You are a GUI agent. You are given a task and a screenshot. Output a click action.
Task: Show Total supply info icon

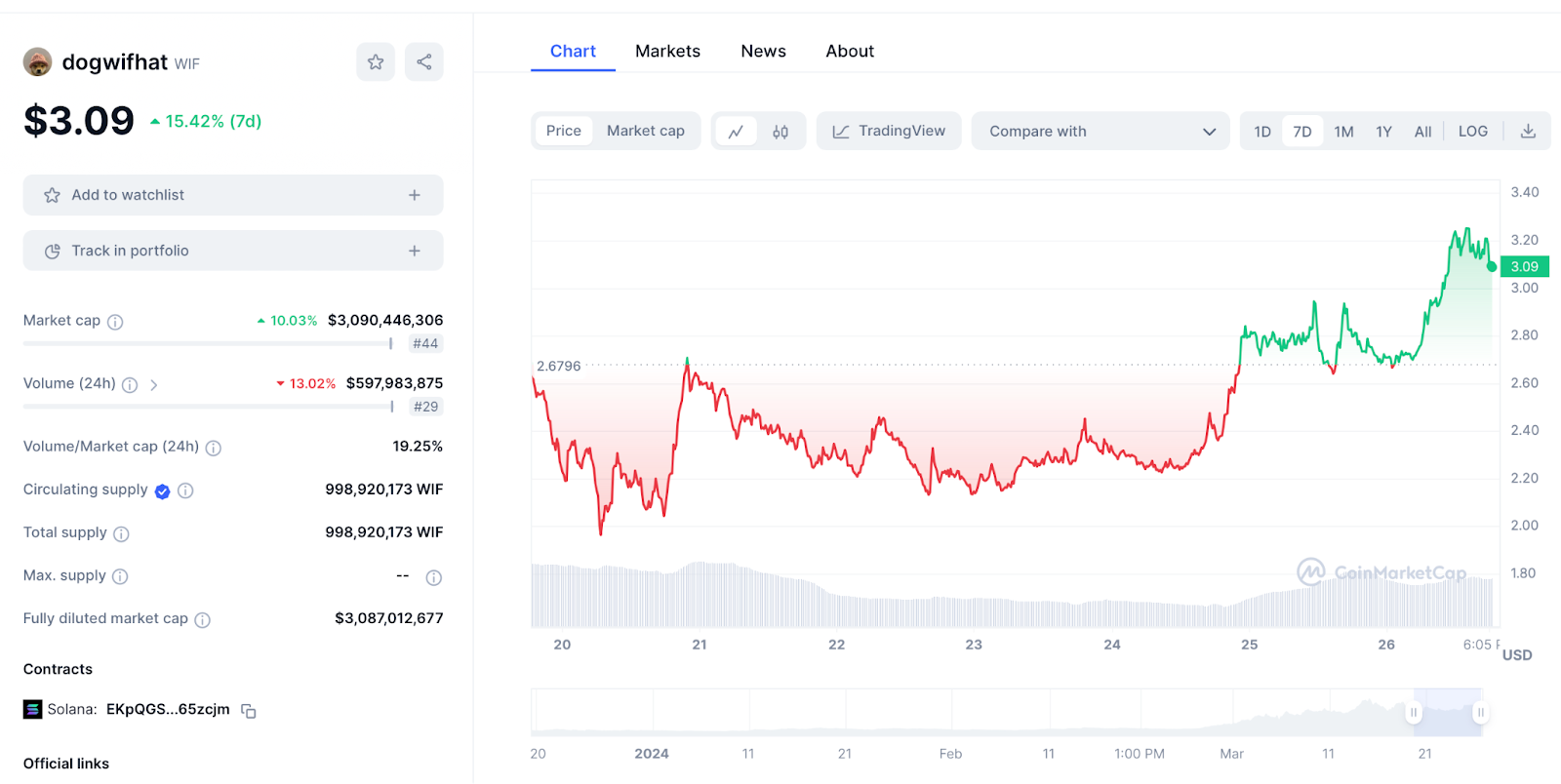(121, 534)
